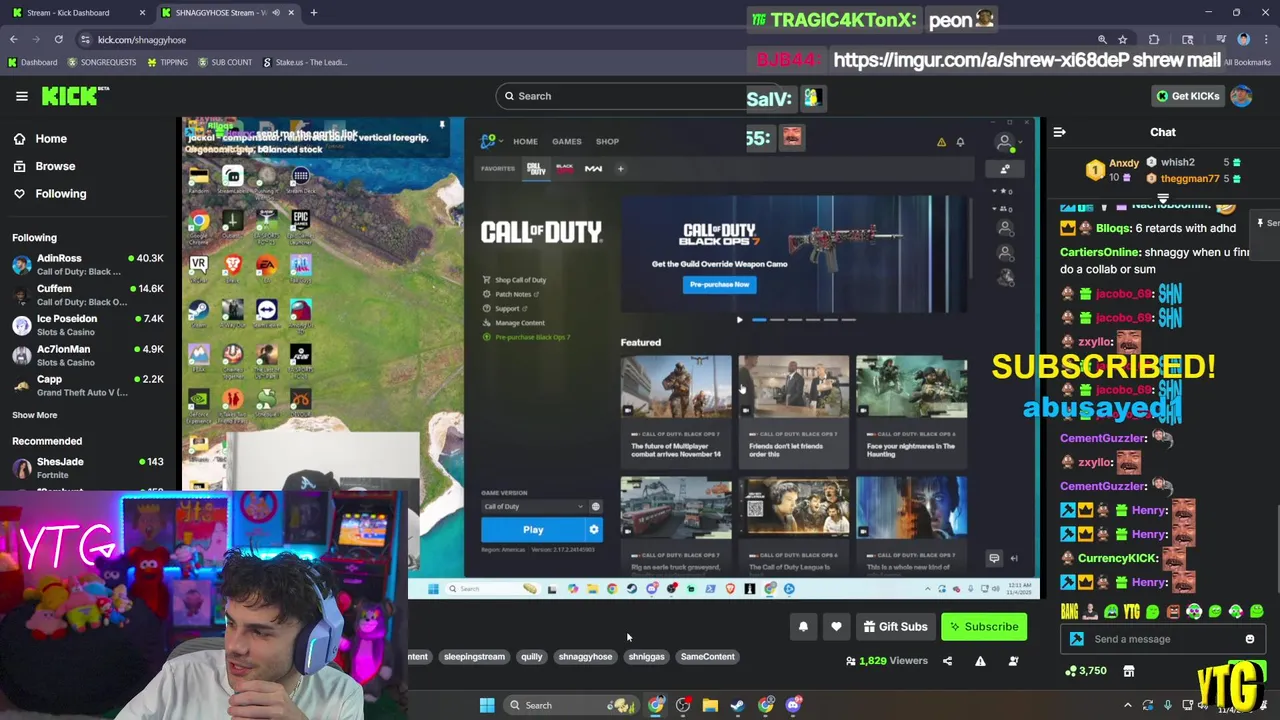Add a game to Battle.net favorites
The width and height of the screenshot is (1280, 720).
point(620,168)
